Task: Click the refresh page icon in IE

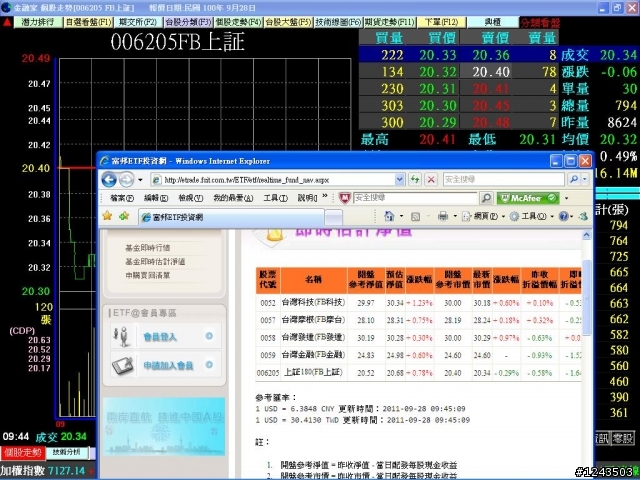Action: [x=415, y=179]
